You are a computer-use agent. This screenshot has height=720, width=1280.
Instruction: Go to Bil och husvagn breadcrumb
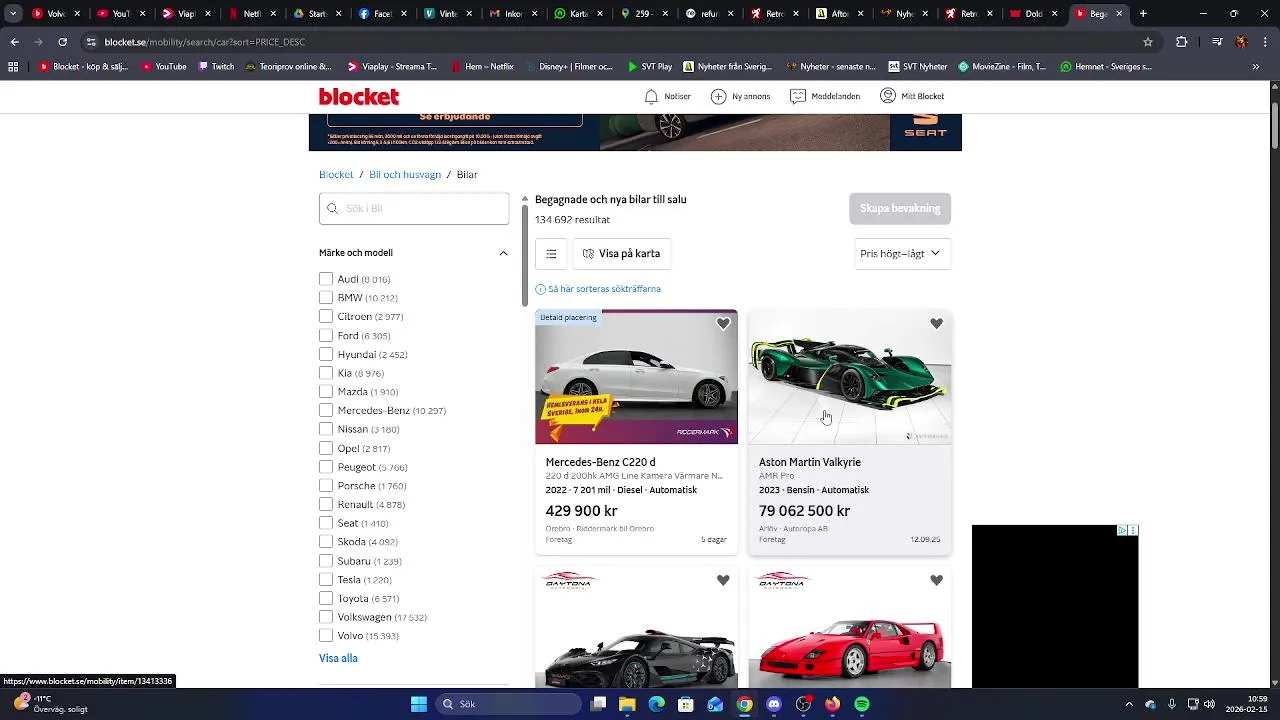click(x=405, y=175)
